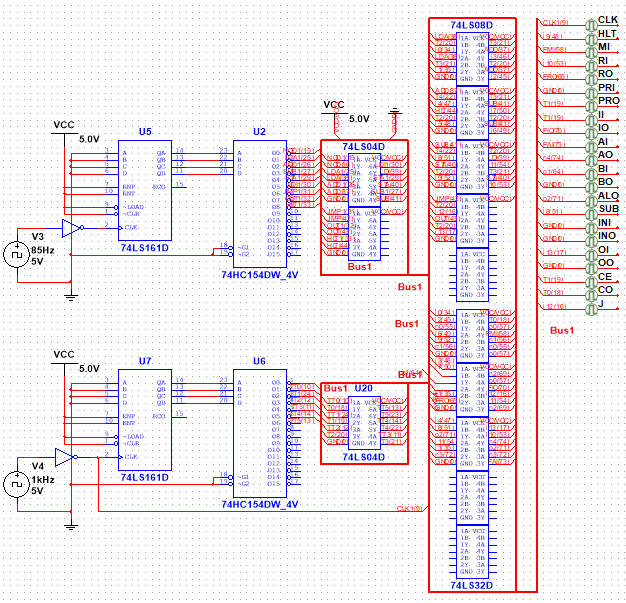
Task: Click the U5 reference label
Action: (145, 132)
